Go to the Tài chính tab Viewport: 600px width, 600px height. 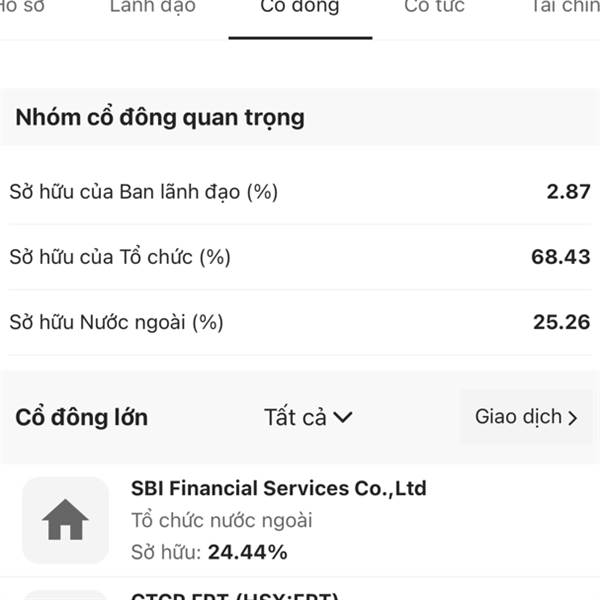(x=566, y=6)
